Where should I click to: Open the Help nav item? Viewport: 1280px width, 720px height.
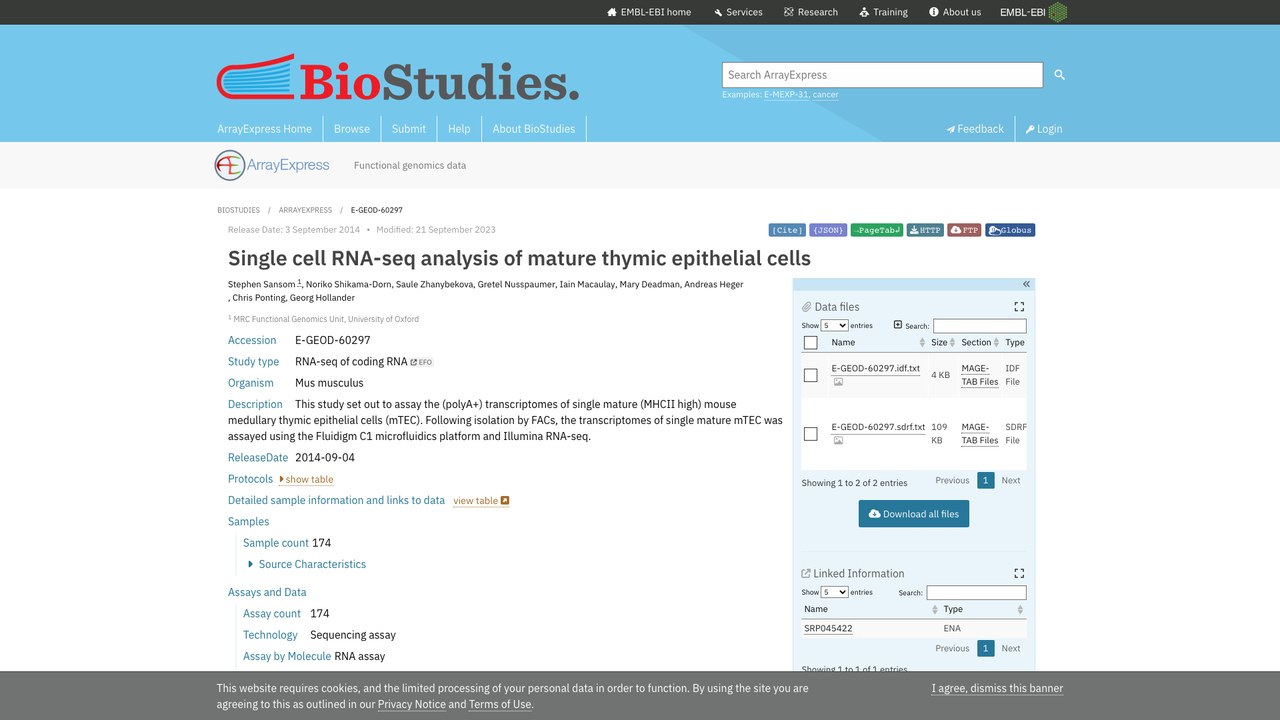pos(459,129)
